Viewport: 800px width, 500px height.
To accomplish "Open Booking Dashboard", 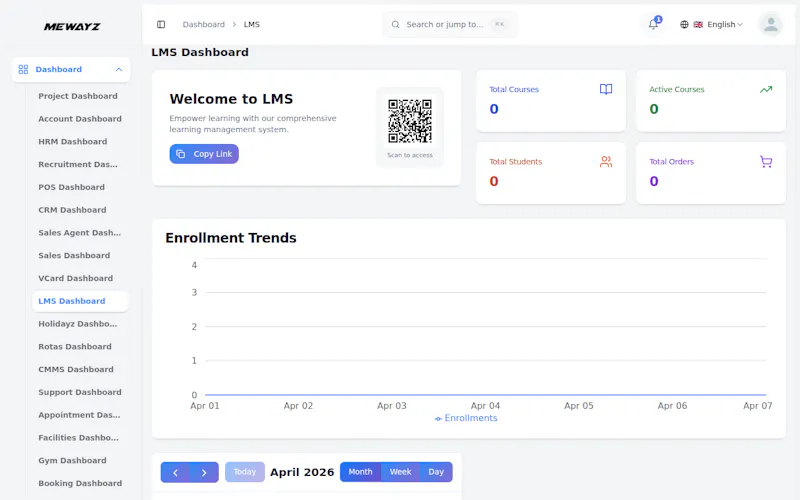I will pyautogui.click(x=80, y=483).
